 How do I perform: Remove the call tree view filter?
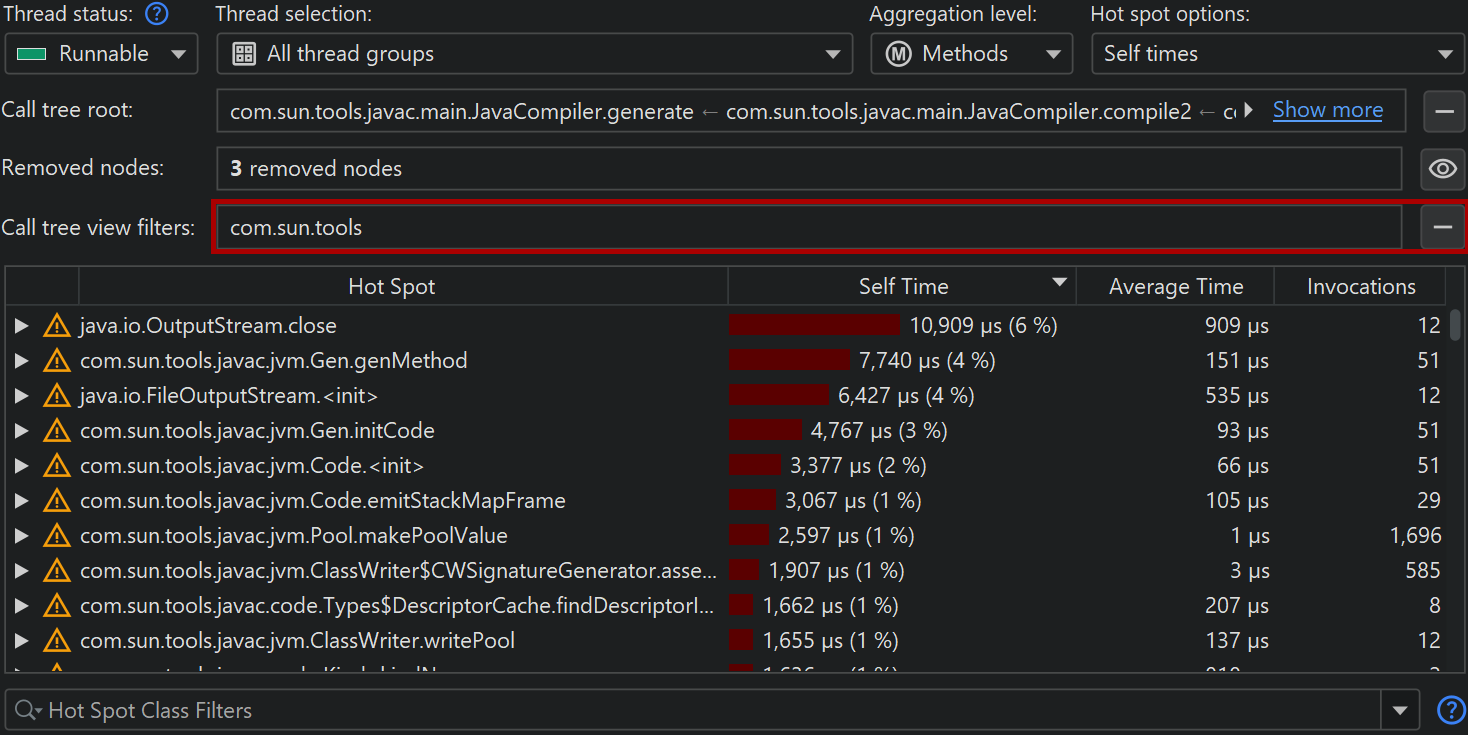(x=1442, y=228)
